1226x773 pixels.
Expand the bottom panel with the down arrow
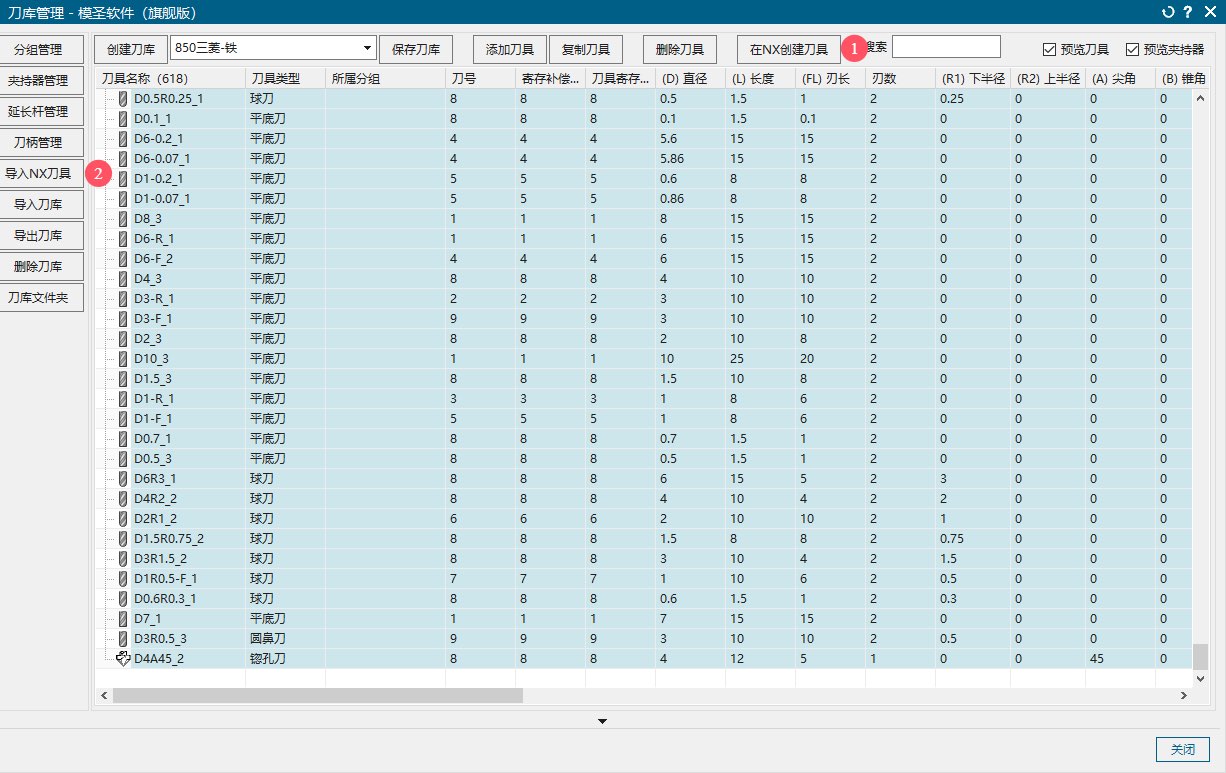(602, 720)
